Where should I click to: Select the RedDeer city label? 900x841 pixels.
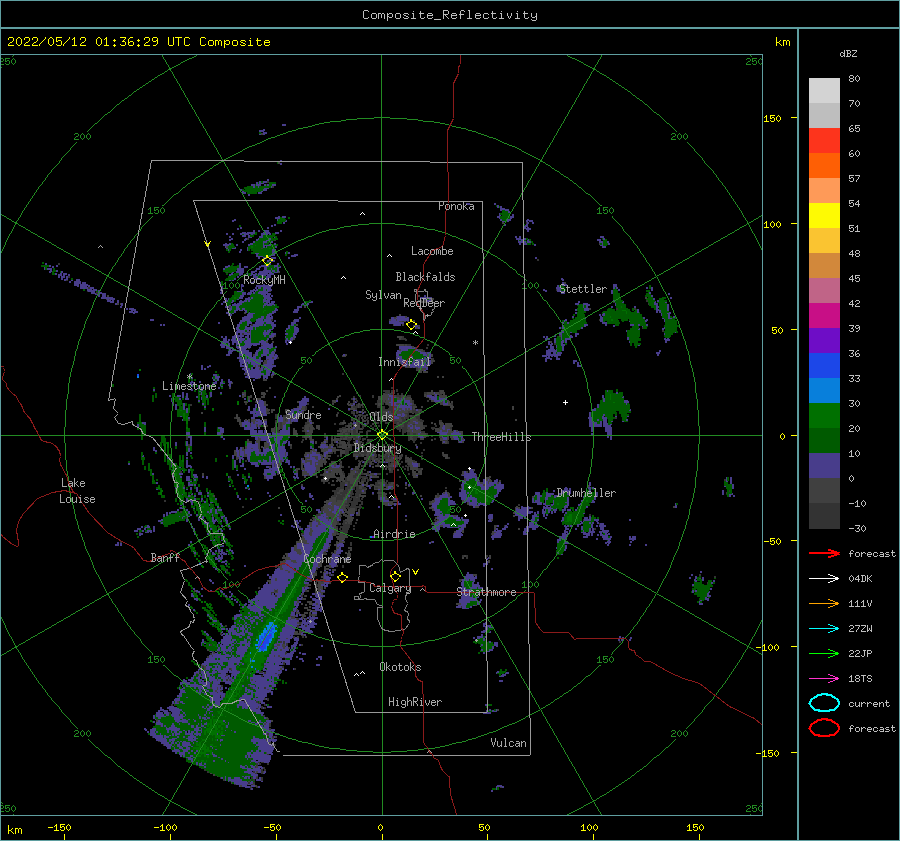pos(424,303)
